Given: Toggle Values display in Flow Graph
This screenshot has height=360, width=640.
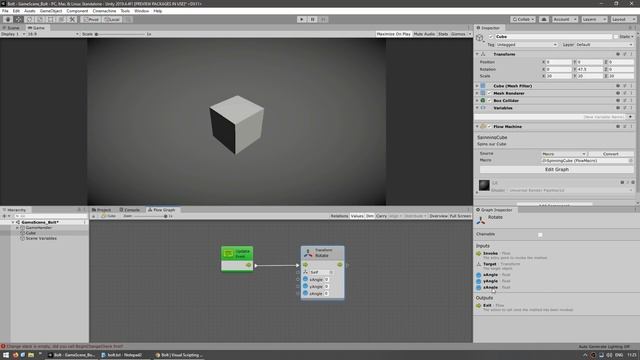Looking at the screenshot, I should (x=357, y=216).
